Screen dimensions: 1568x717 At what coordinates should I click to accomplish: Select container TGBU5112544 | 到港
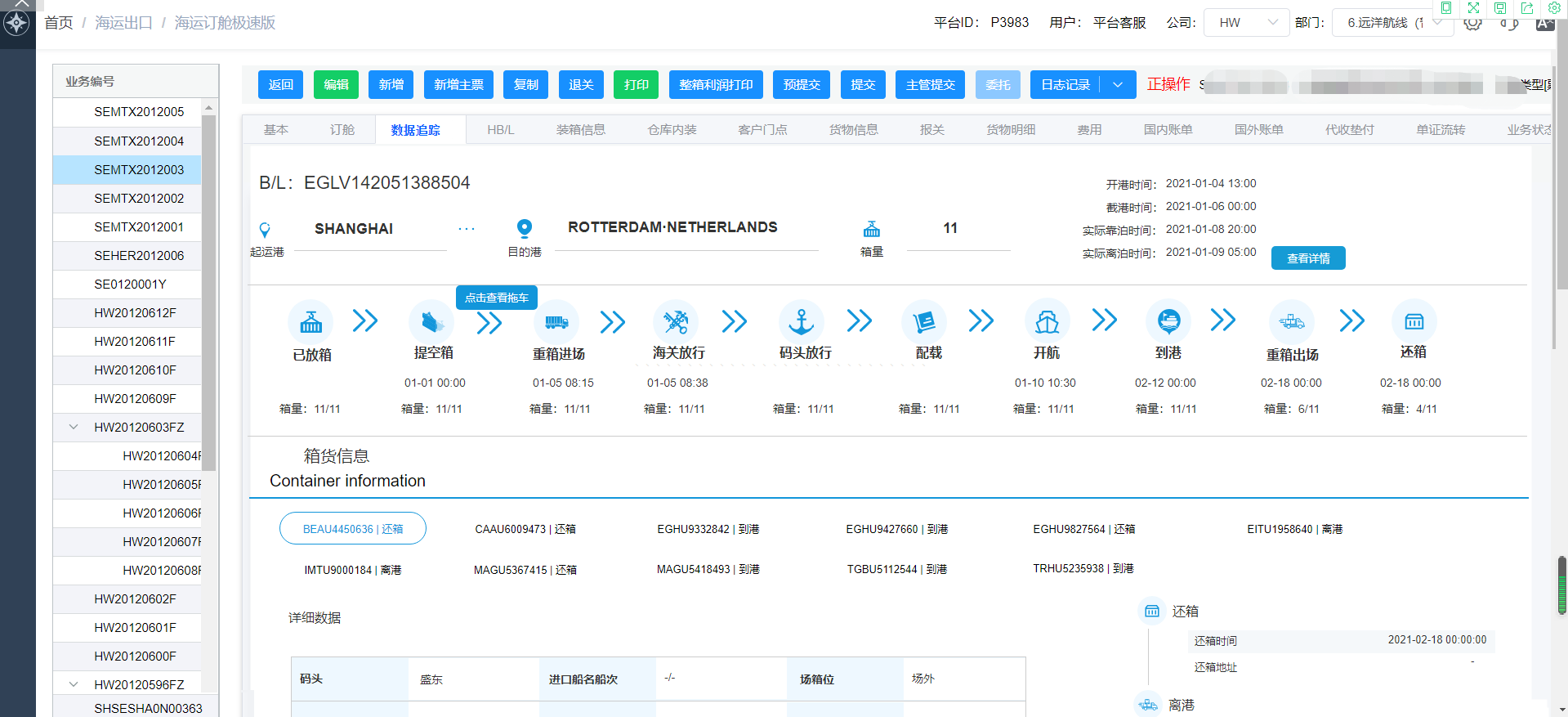[896, 569]
